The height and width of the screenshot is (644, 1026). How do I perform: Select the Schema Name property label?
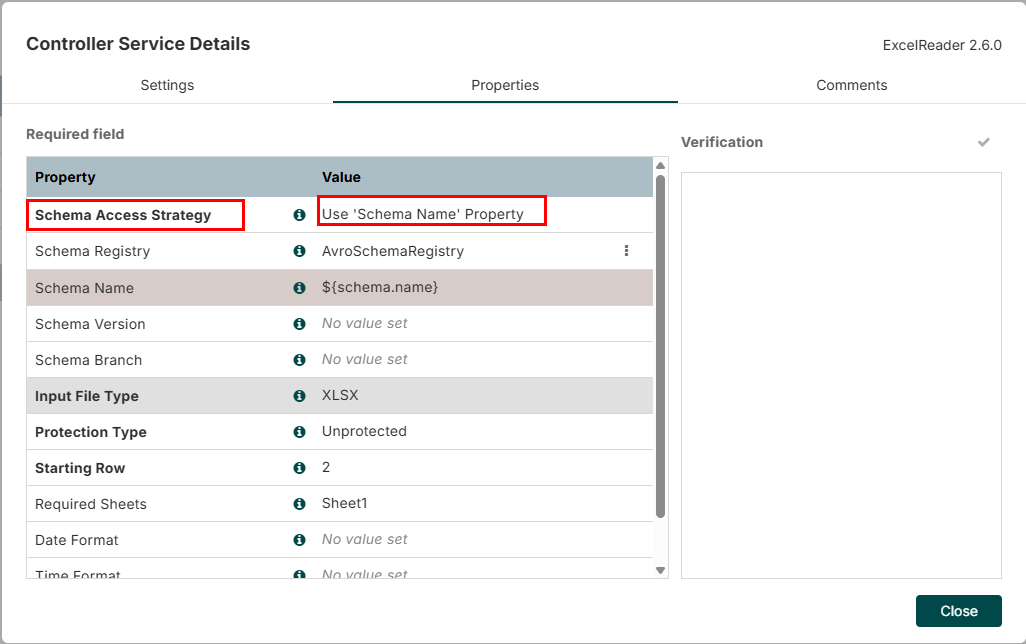[x=84, y=288]
